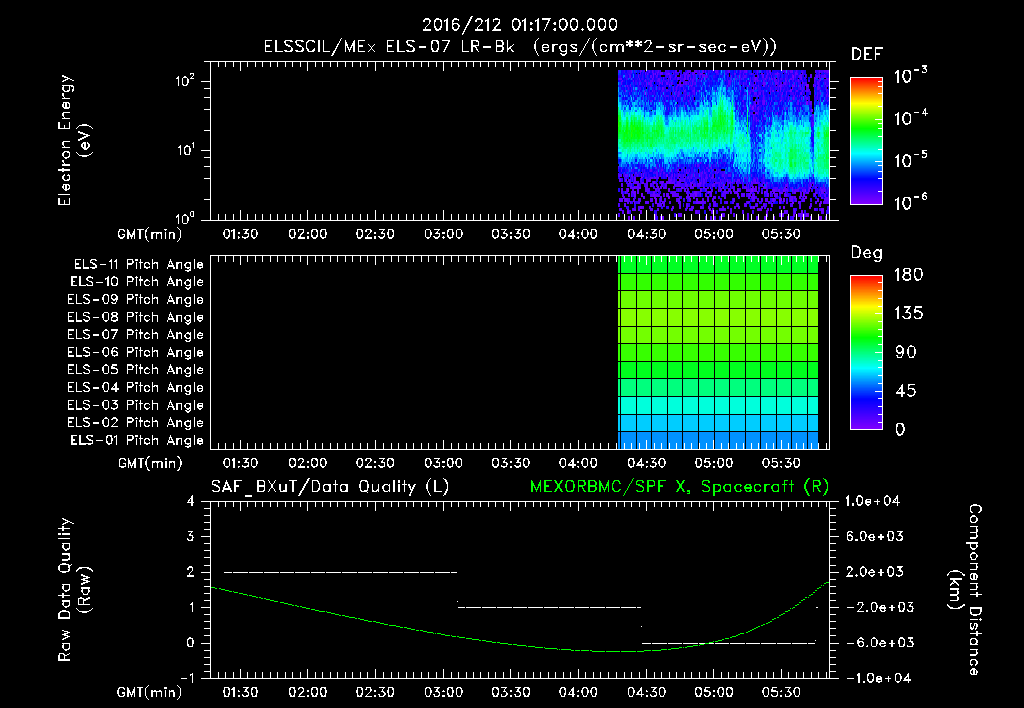
Task: Select the ELS-05 Pitch Angle row label
Action: (135, 370)
